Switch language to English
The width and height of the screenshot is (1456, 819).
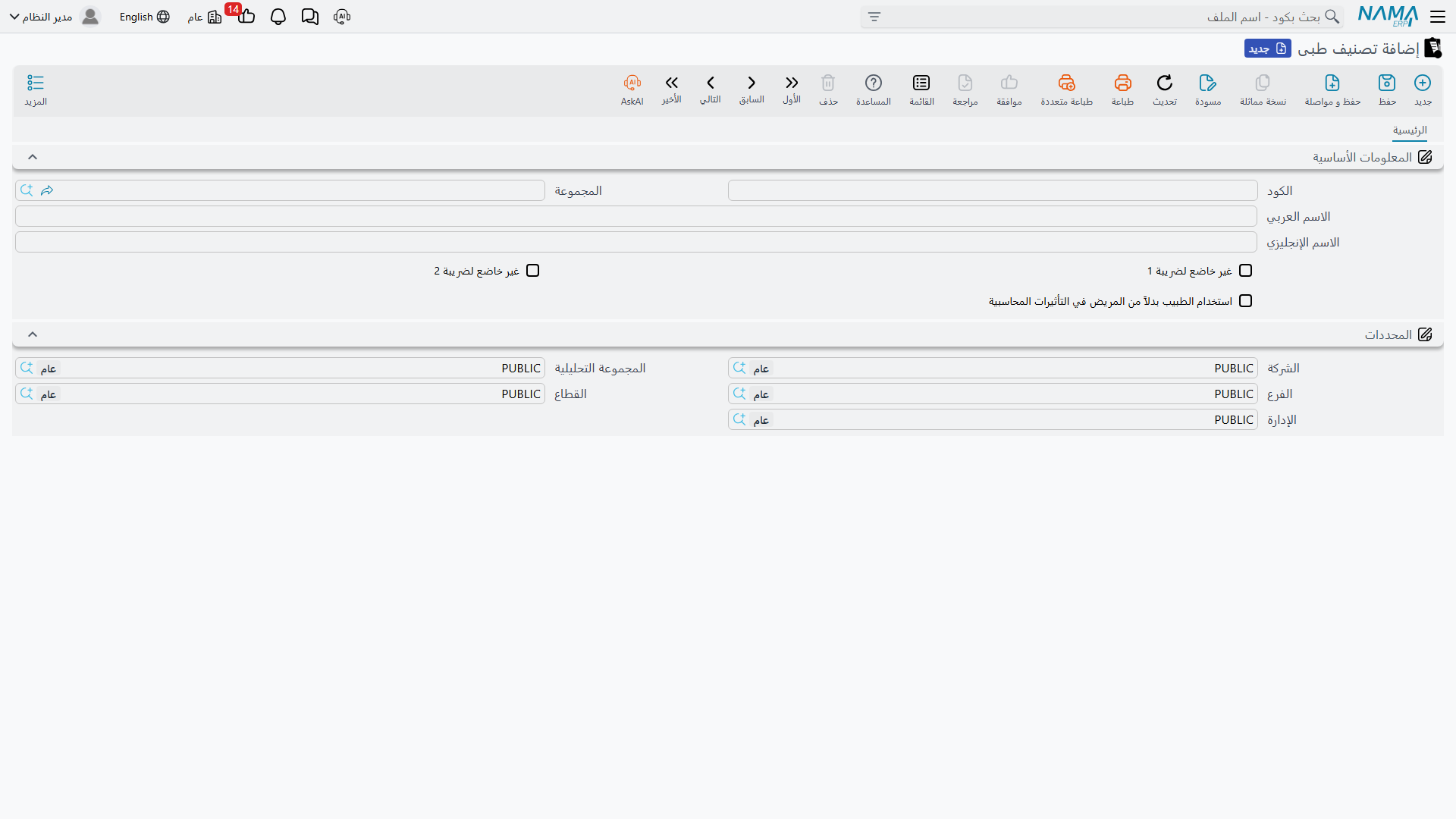point(144,17)
